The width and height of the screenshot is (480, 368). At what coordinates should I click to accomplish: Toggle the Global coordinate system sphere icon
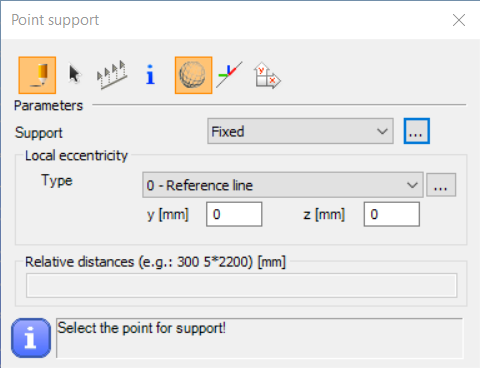(x=193, y=75)
